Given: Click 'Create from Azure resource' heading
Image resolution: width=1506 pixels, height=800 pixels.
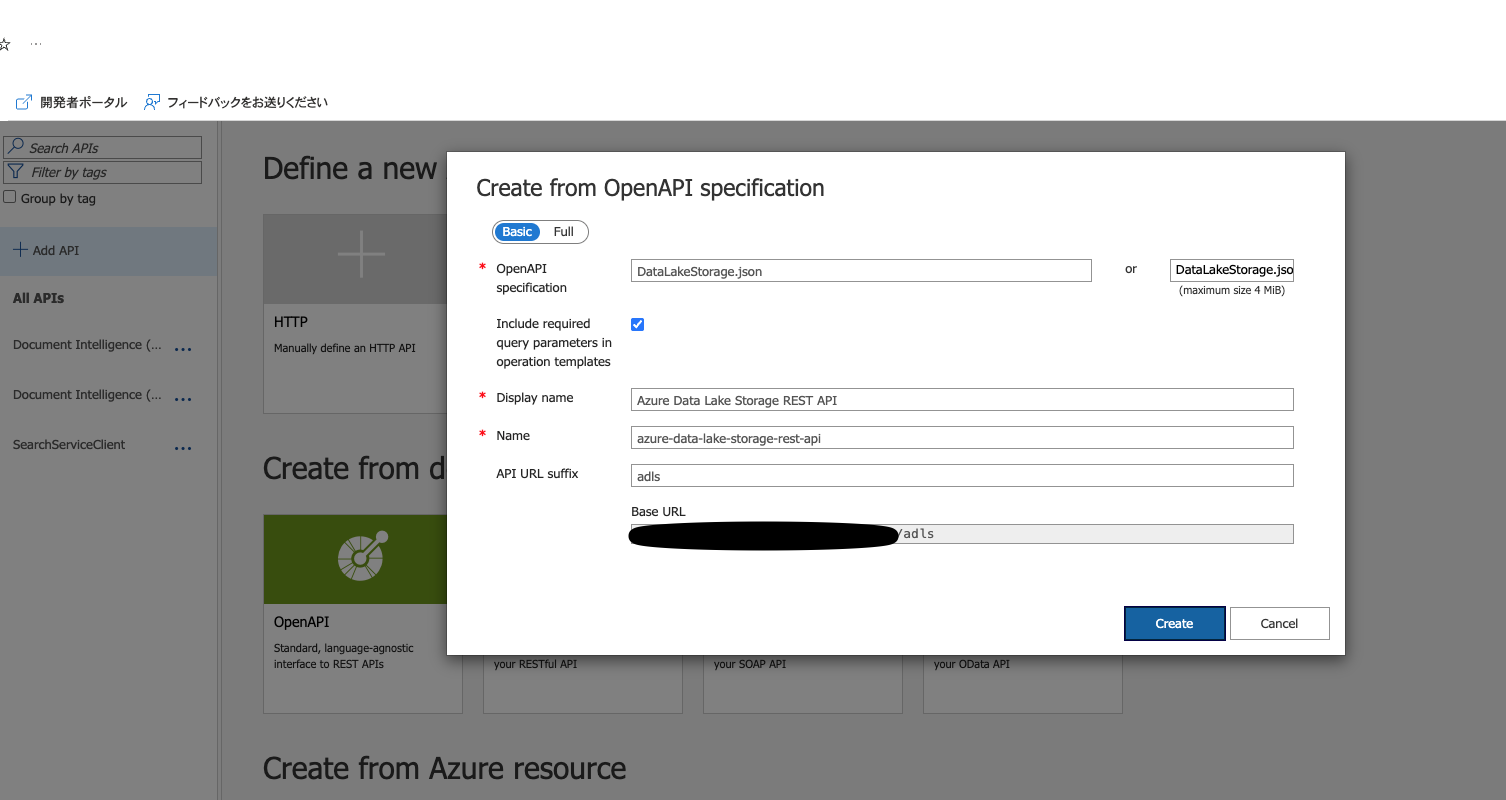Looking at the screenshot, I should point(444,768).
